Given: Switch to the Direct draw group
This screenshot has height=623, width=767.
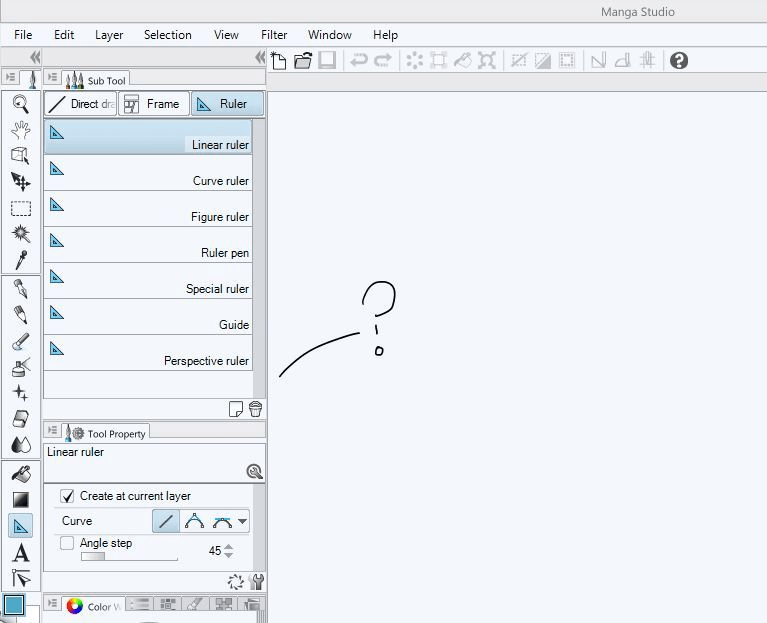Looking at the screenshot, I should (81, 104).
